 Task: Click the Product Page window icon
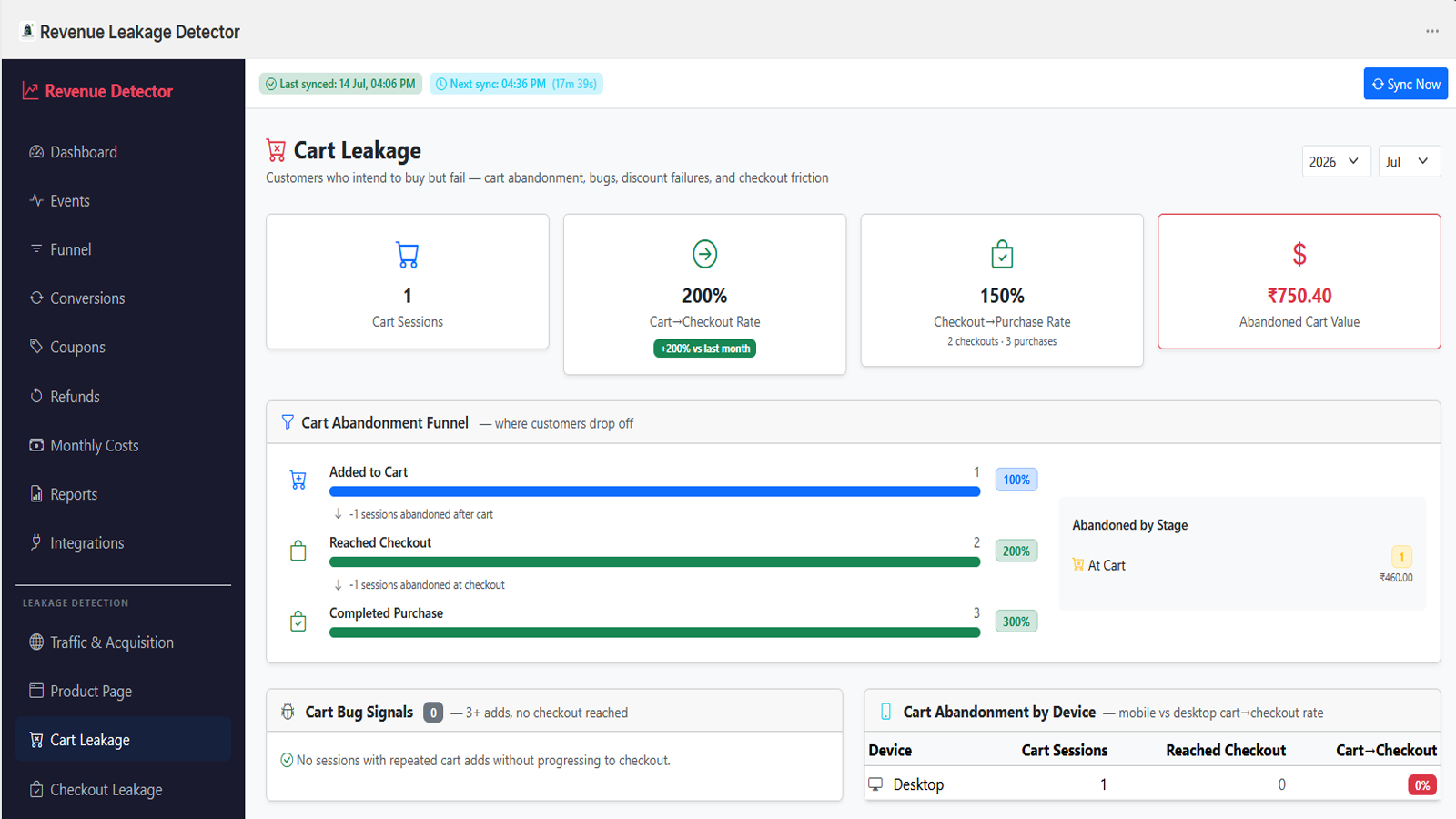click(36, 691)
